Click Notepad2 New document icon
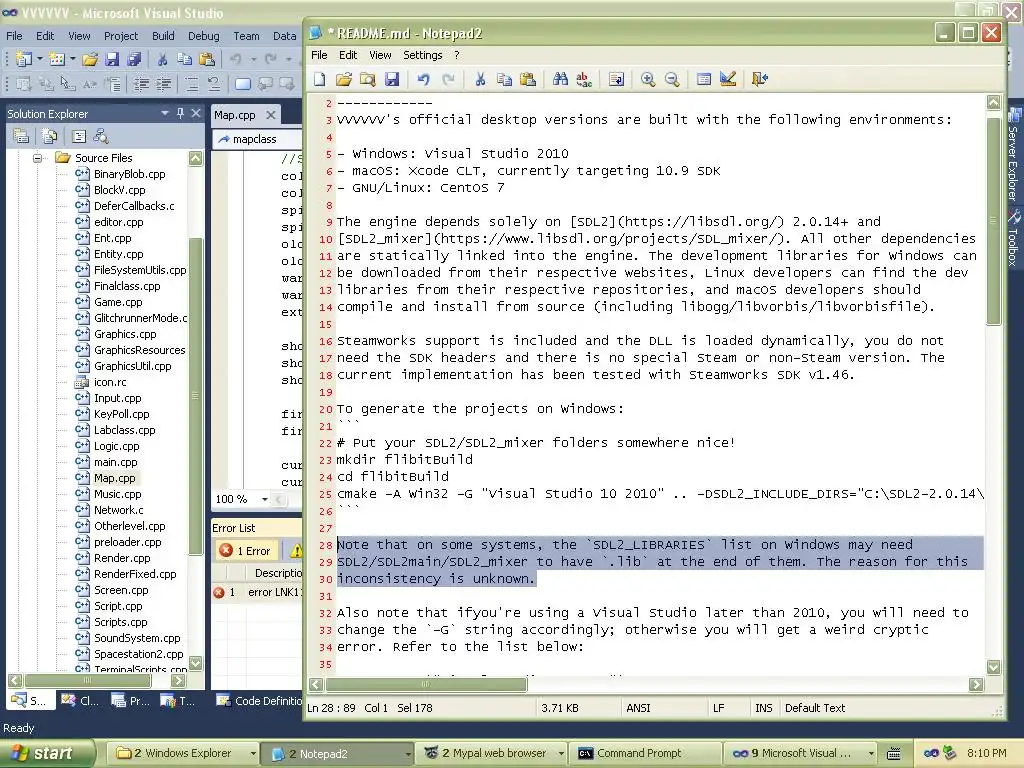The height and width of the screenshot is (768, 1024). pos(319,79)
